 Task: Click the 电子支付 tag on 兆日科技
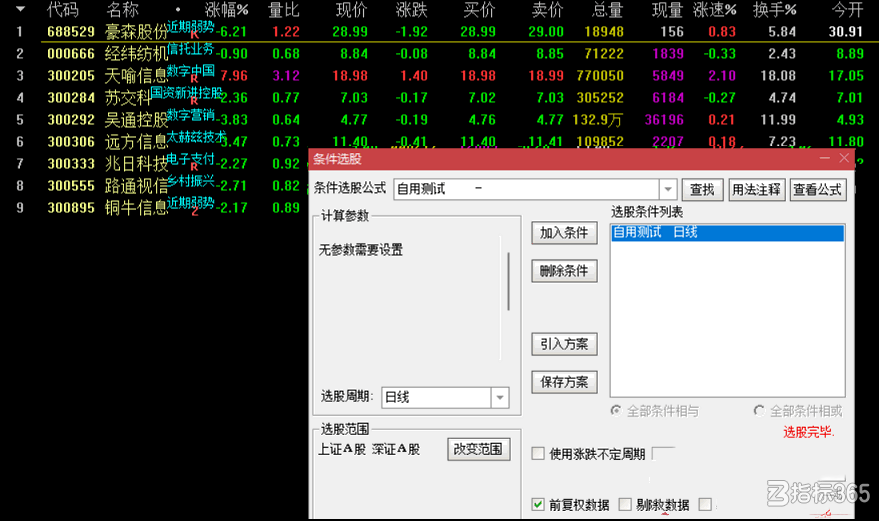click(191, 159)
